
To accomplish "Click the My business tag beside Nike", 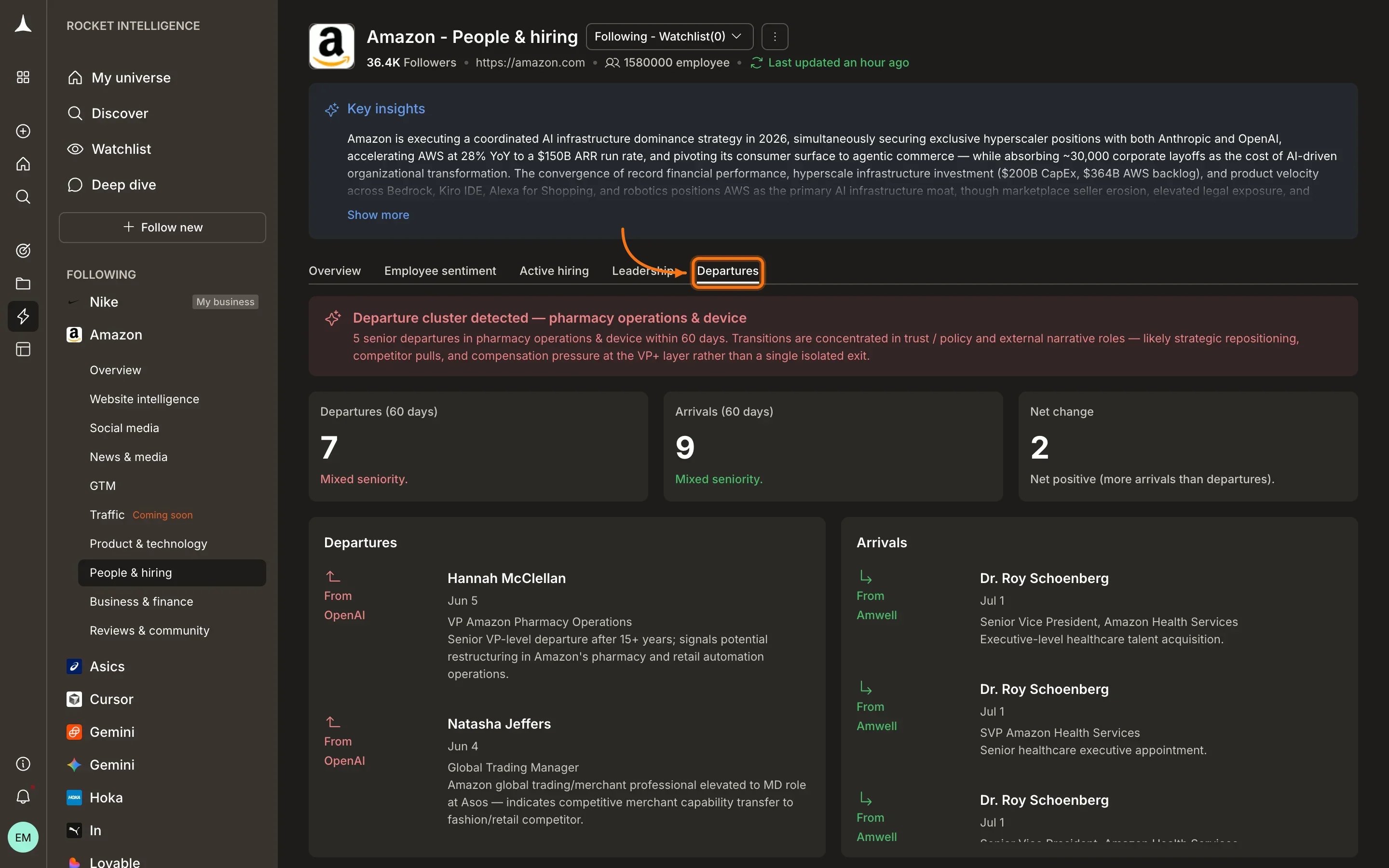I will pyautogui.click(x=225, y=302).
